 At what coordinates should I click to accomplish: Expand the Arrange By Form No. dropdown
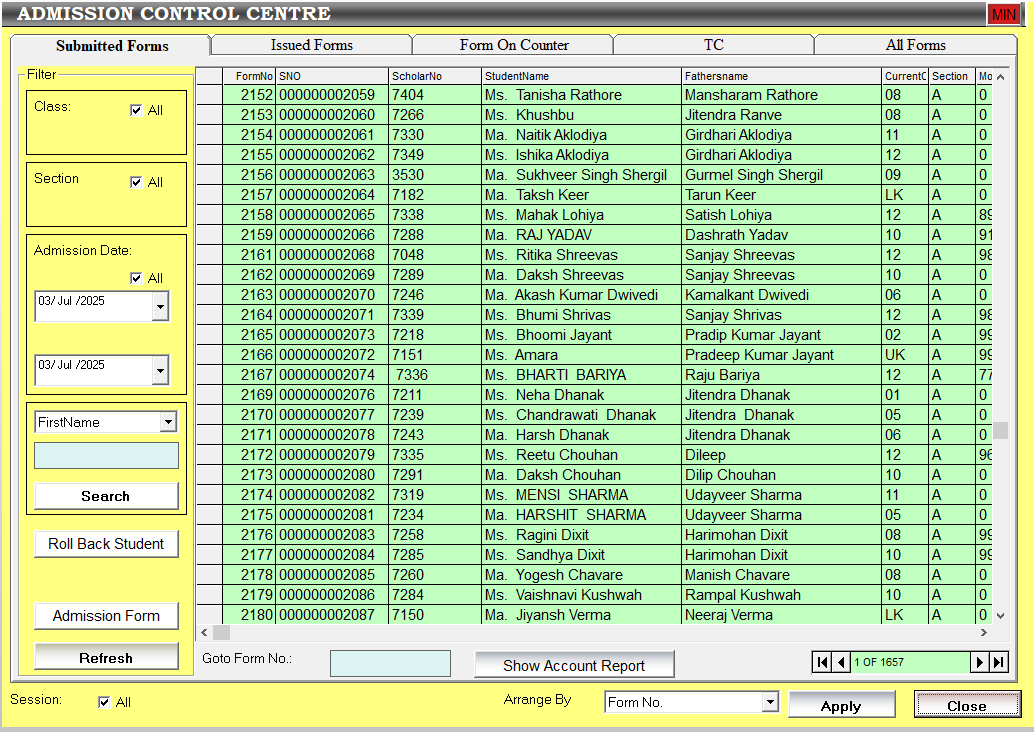(x=770, y=702)
